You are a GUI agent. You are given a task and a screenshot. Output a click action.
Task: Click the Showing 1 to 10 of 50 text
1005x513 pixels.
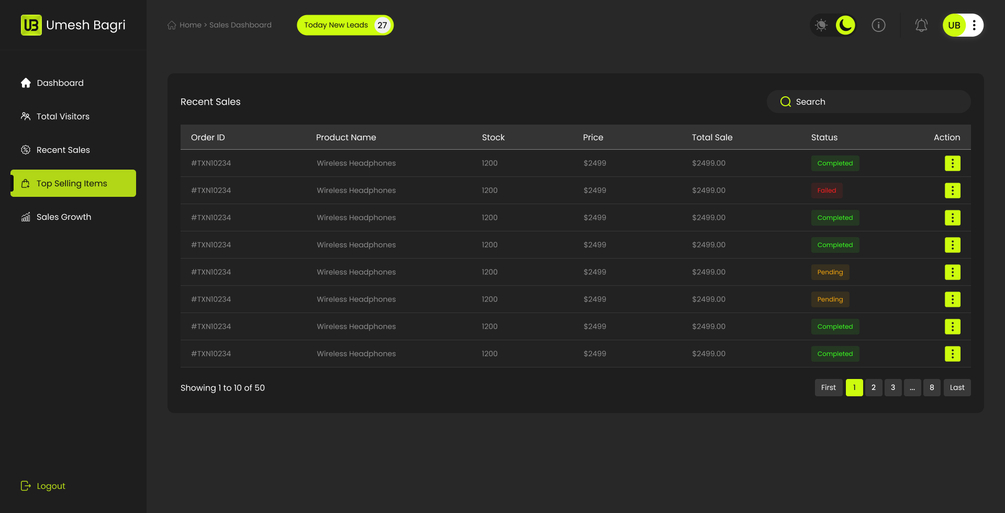(x=222, y=388)
